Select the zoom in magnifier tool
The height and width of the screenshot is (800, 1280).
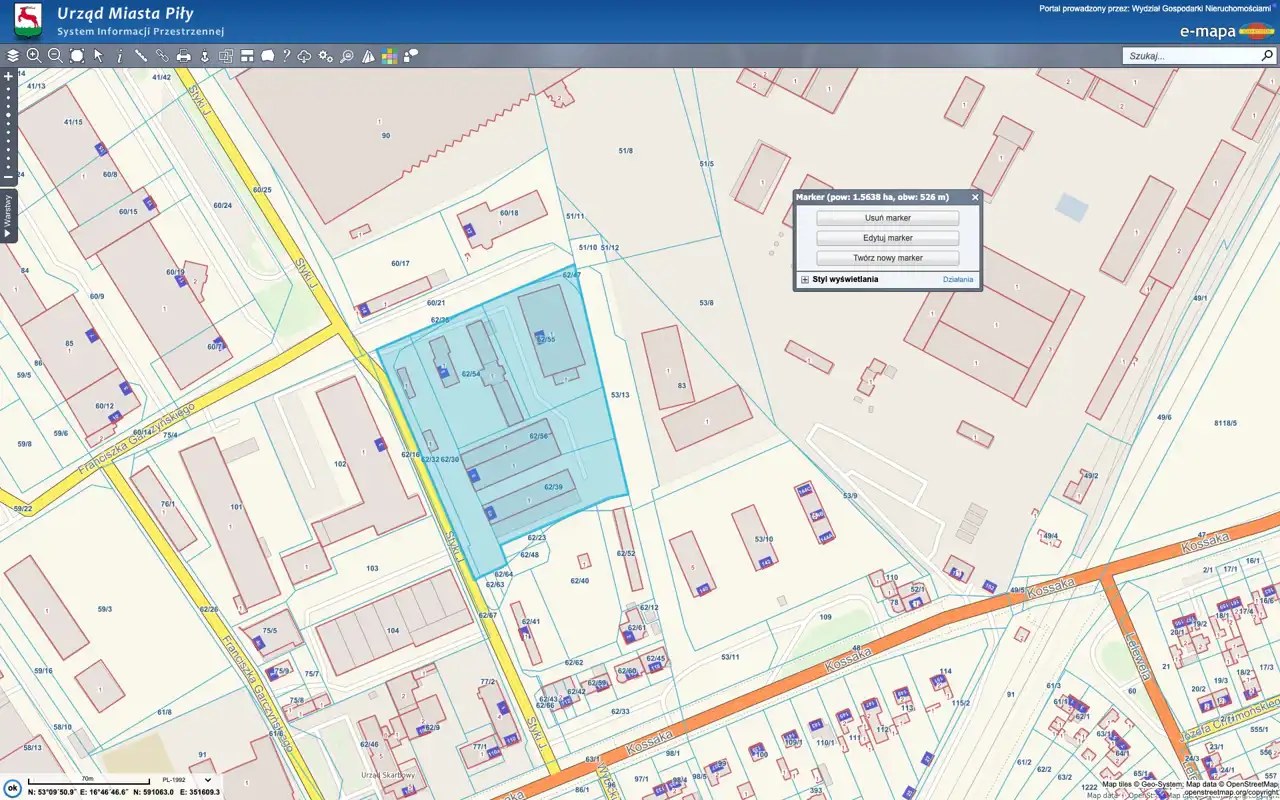click(x=34, y=56)
